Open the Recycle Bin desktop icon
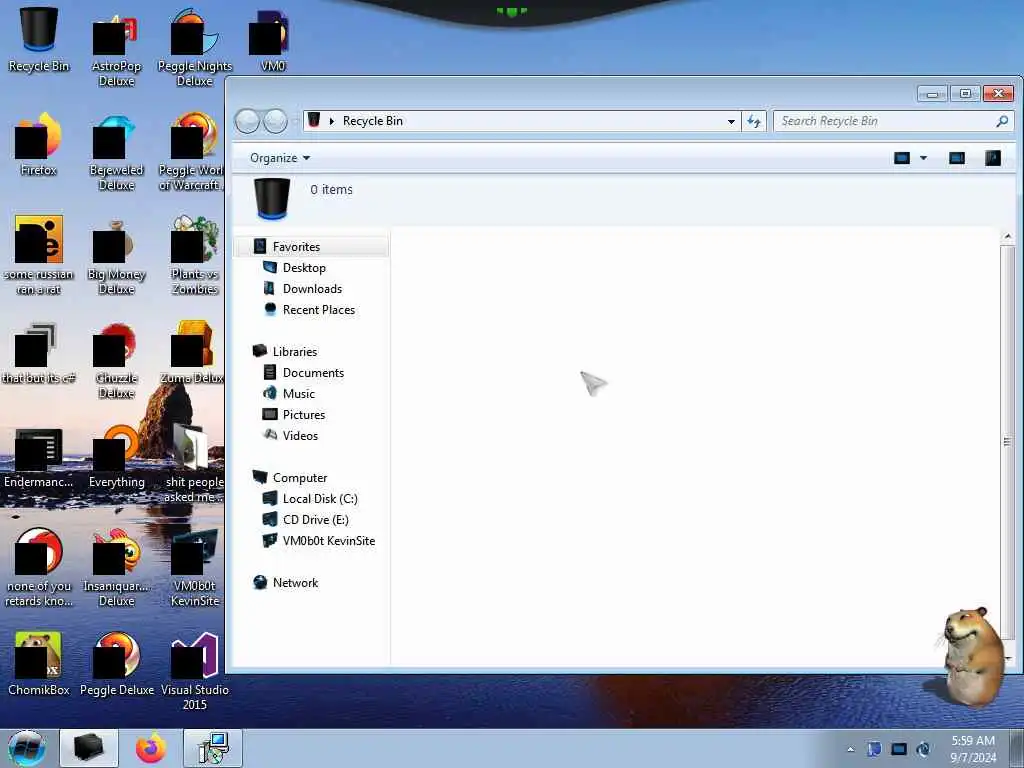 pos(39,39)
